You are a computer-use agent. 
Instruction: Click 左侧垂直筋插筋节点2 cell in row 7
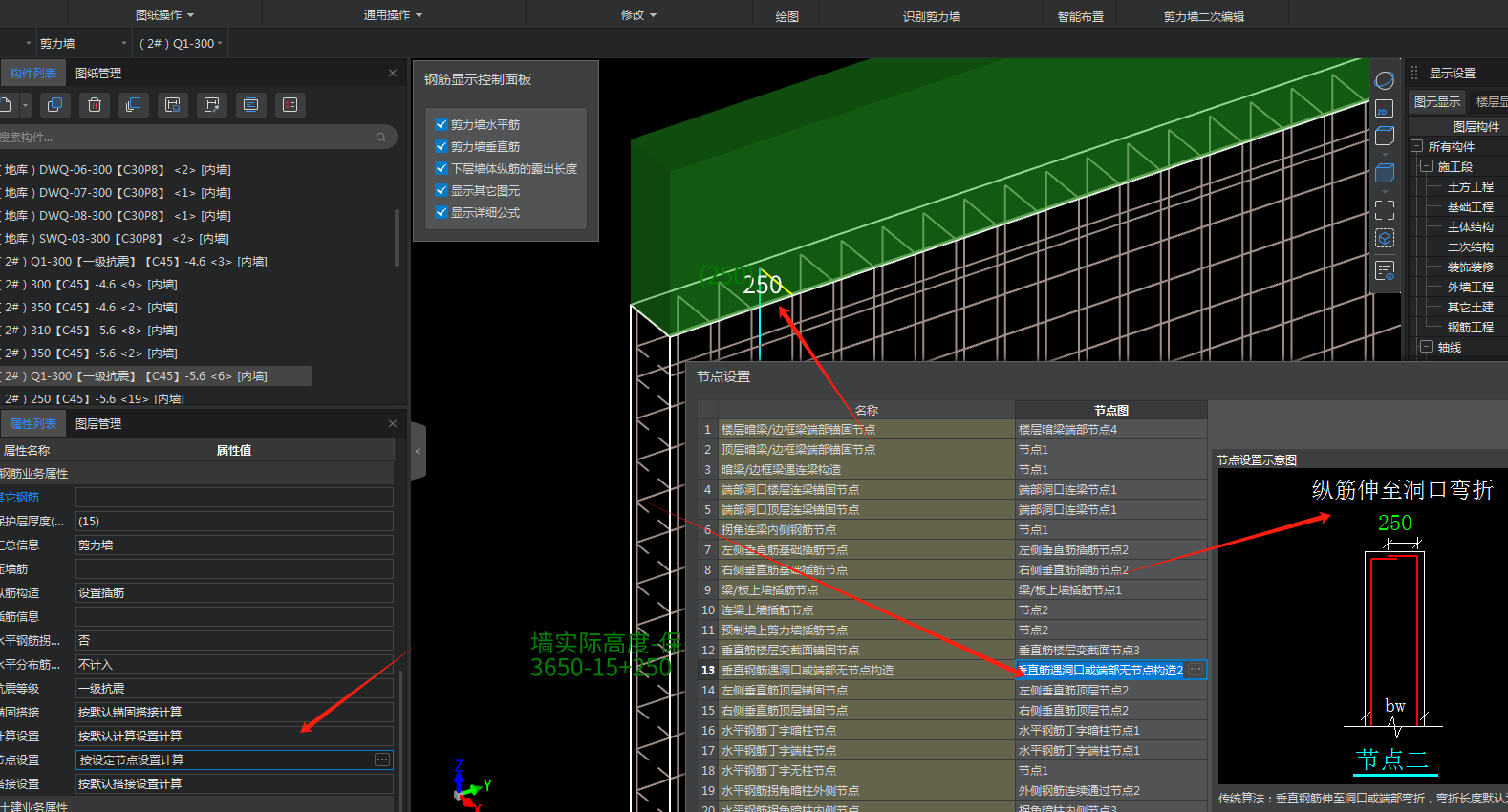[x=1110, y=549]
